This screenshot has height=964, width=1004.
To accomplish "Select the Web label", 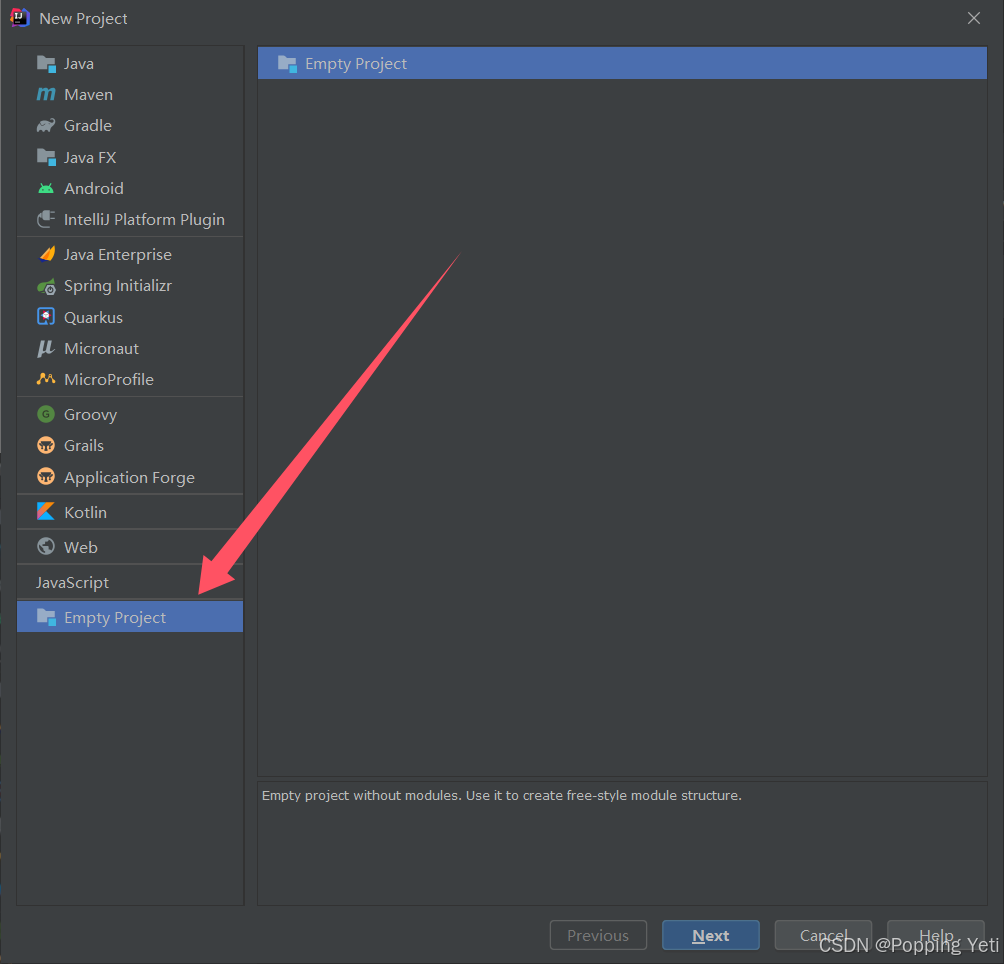I will pyautogui.click(x=81, y=547).
